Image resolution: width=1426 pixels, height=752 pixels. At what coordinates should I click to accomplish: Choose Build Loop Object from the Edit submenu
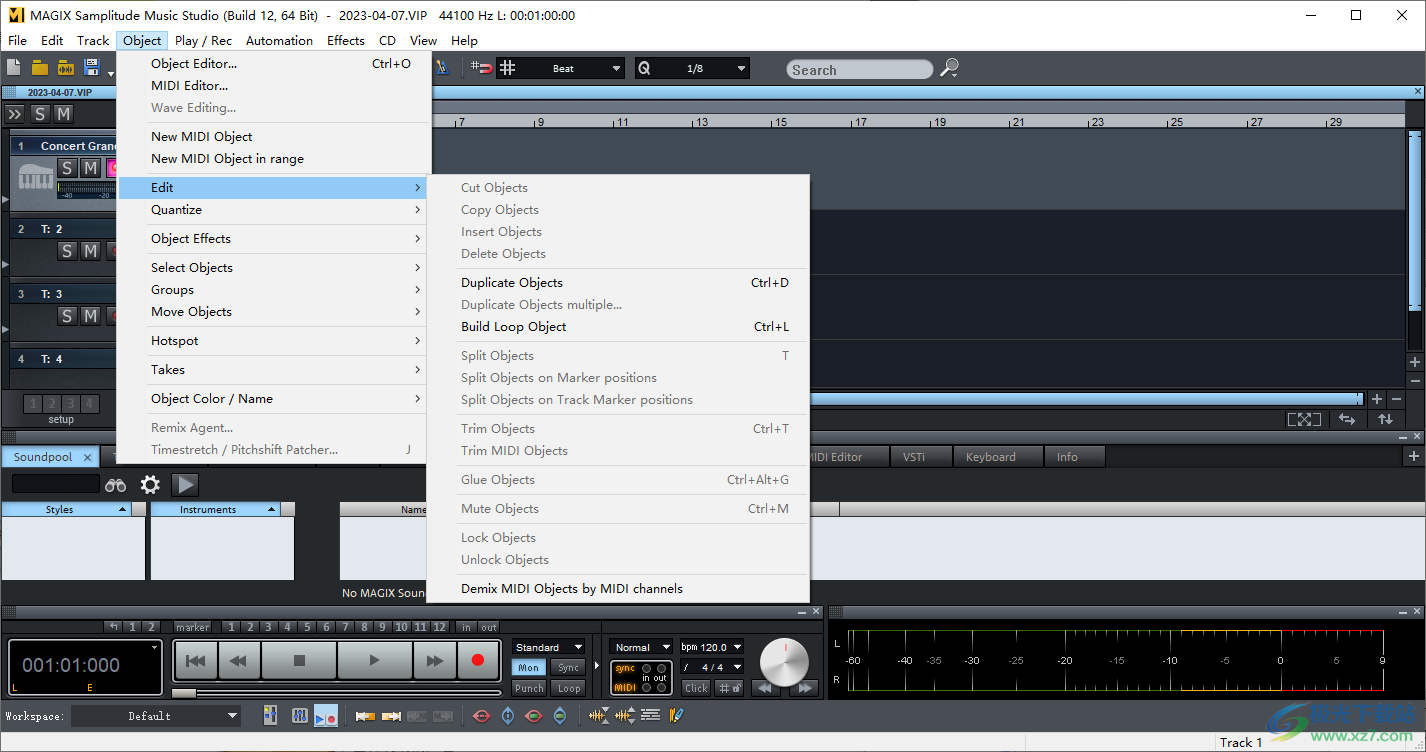tap(513, 327)
